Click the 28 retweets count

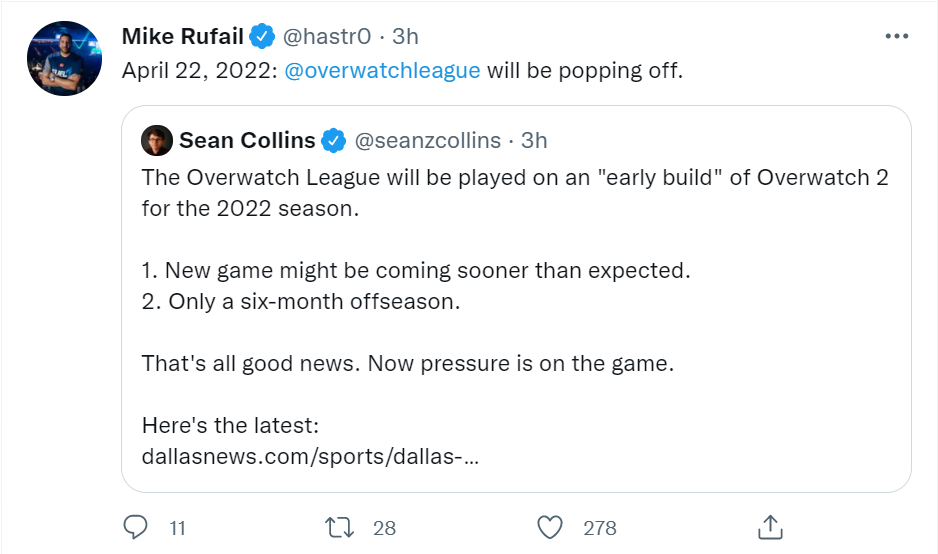385,527
